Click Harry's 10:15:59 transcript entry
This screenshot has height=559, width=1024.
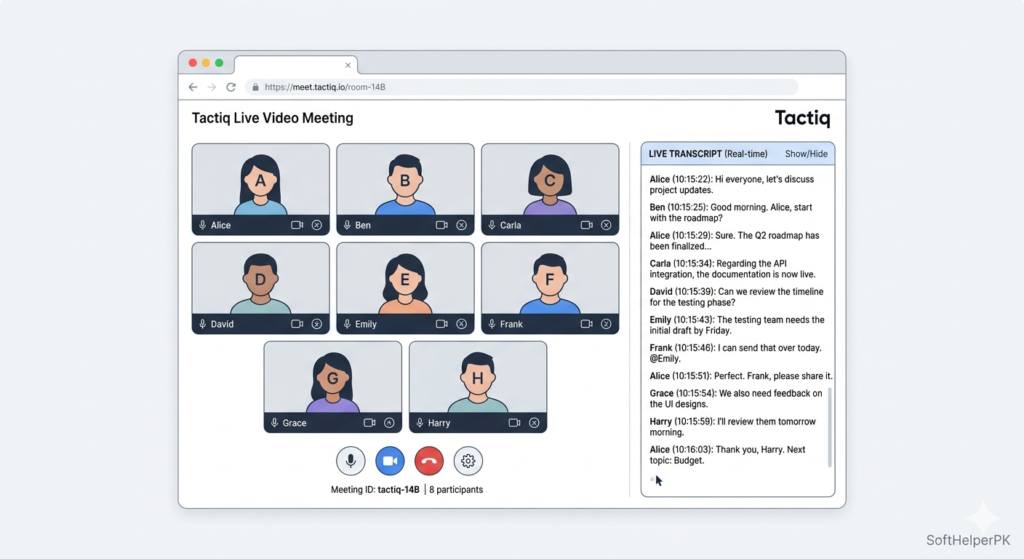pyautogui.click(x=733, y=426)
